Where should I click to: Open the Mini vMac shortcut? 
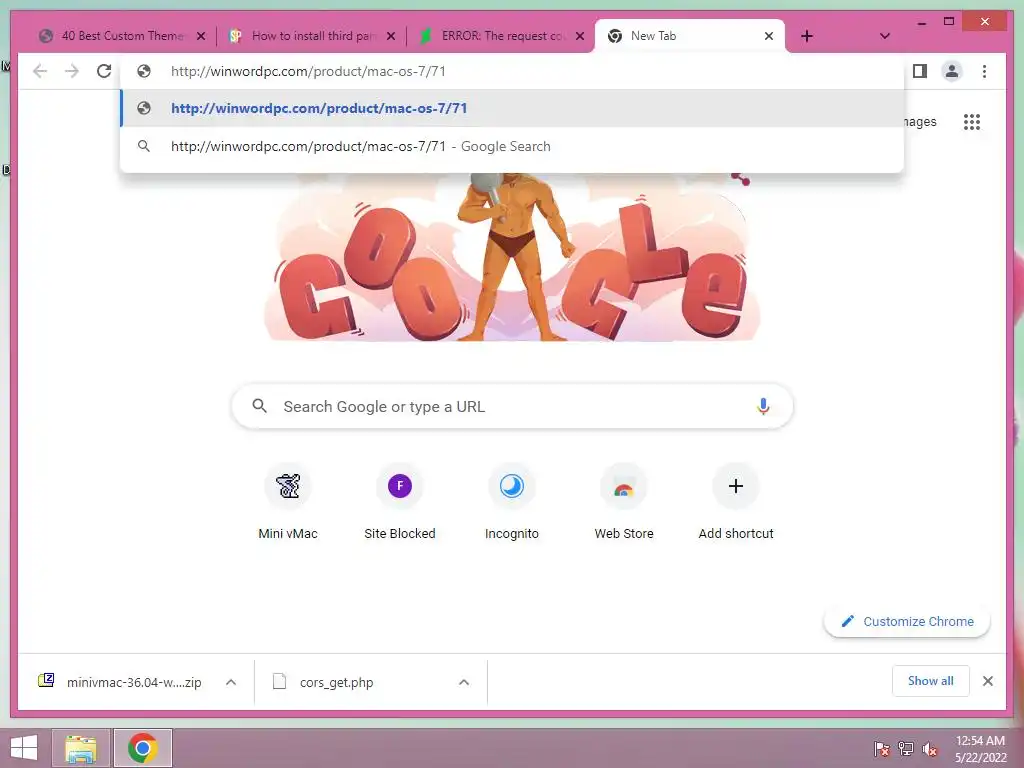(x=288, y=502)
